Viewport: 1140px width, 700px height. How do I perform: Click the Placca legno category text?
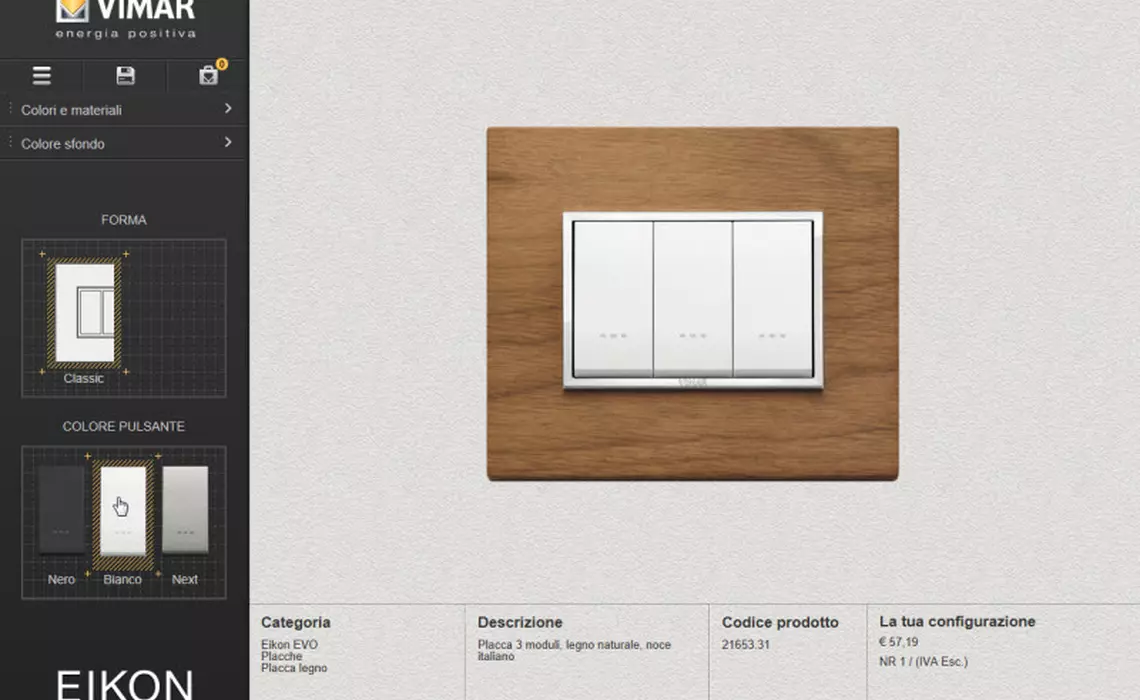(294, 668)
